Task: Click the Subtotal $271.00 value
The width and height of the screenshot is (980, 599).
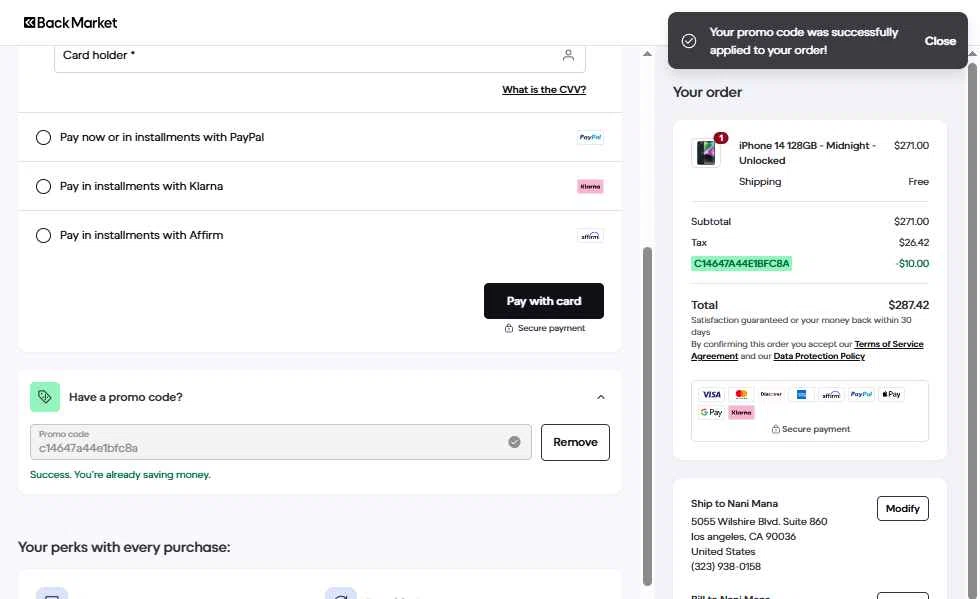Action: (911, 221)
